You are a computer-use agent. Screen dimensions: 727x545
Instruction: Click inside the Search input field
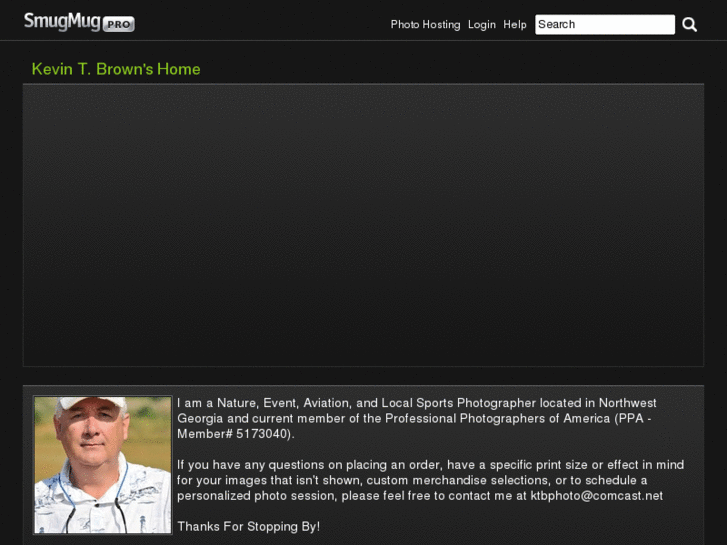click(x=605, y=25)
